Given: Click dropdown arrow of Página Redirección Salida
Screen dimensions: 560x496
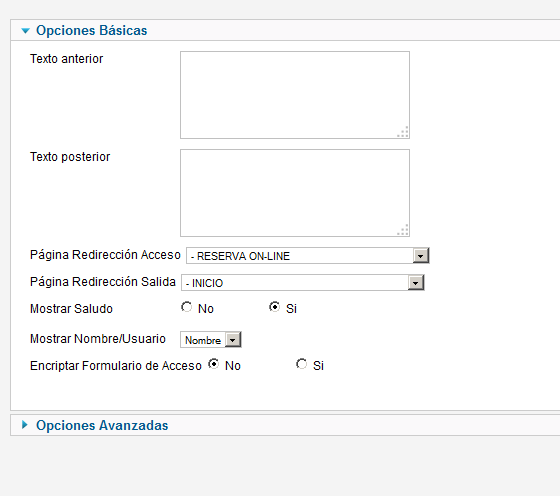Looking at the screenshot, I should [x=416, y=283].
